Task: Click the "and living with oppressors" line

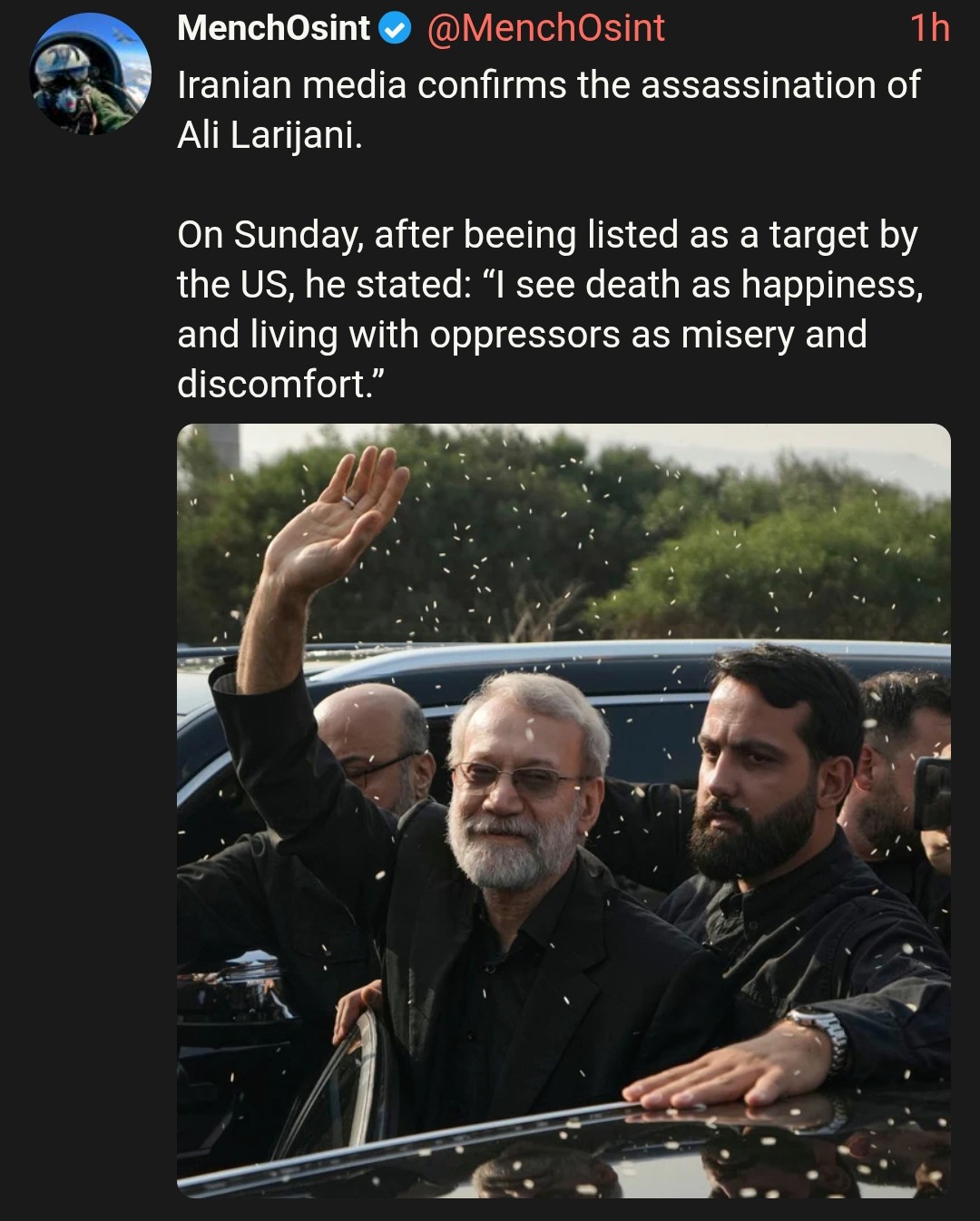Action: (x=522, y=335)
